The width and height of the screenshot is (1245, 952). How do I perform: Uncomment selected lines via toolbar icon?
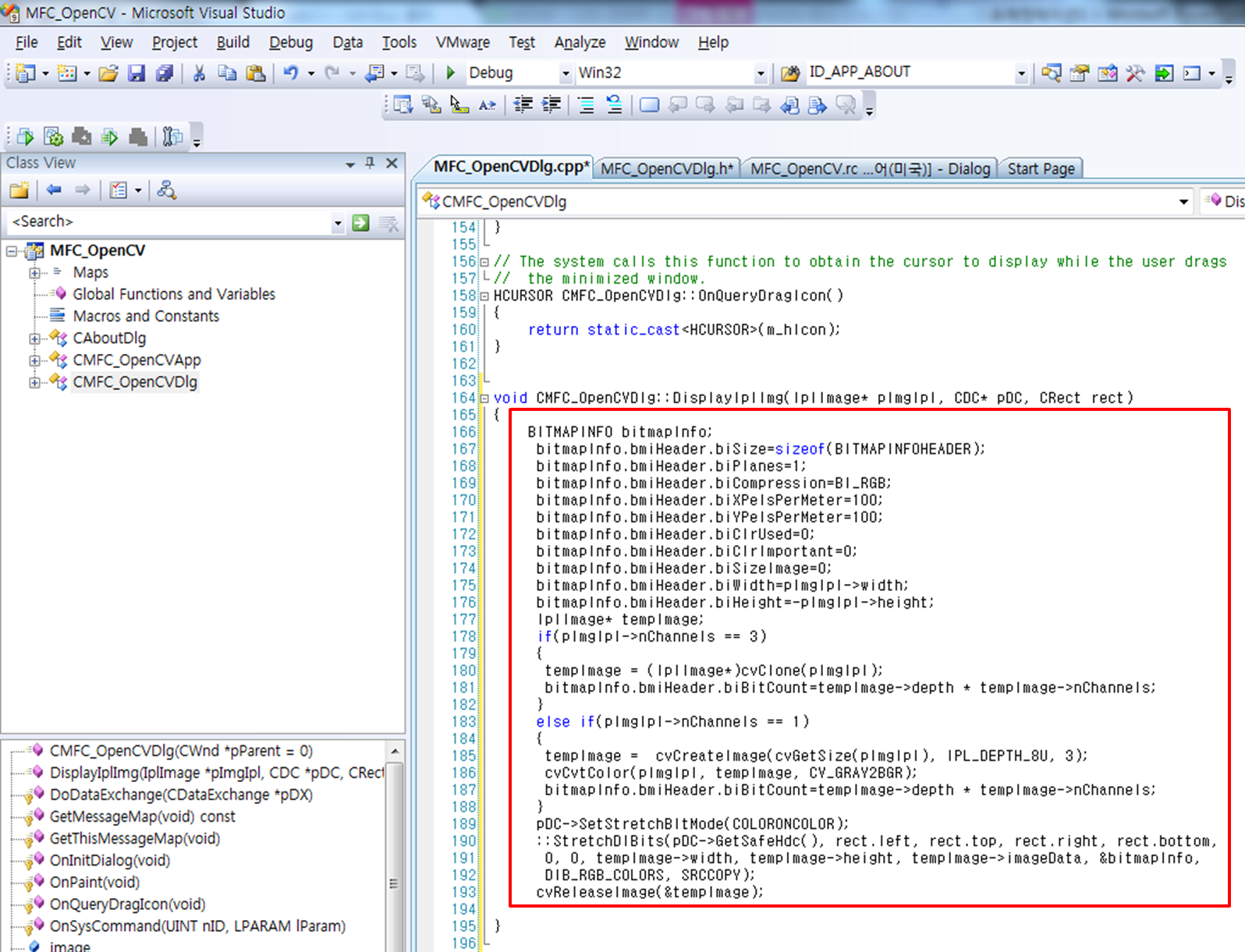pyautogui.click(x=615, y=104)
